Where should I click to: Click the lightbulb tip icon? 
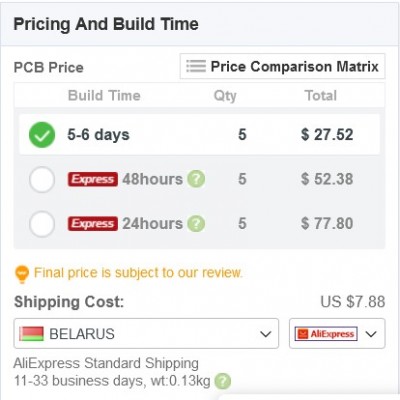coord(22,274)
